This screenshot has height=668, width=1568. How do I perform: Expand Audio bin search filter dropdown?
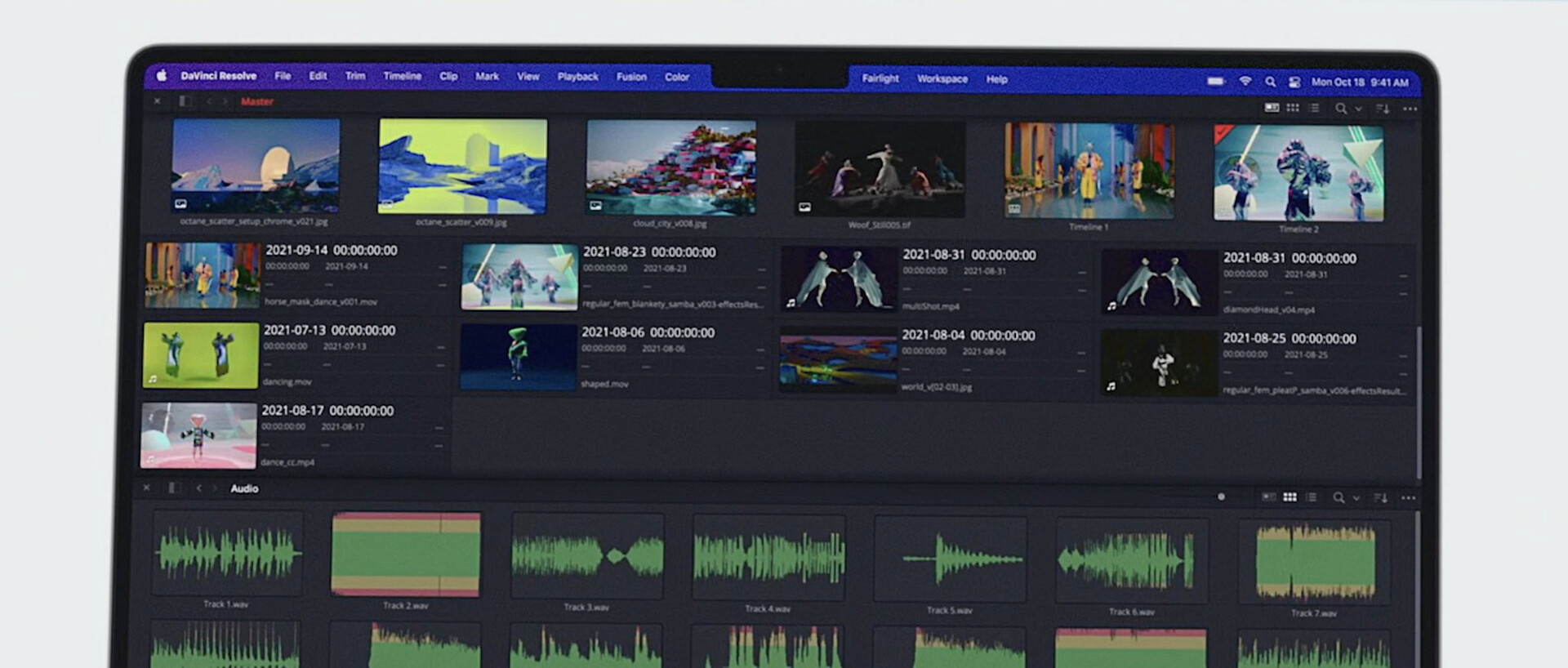(x=1356, y=498)
